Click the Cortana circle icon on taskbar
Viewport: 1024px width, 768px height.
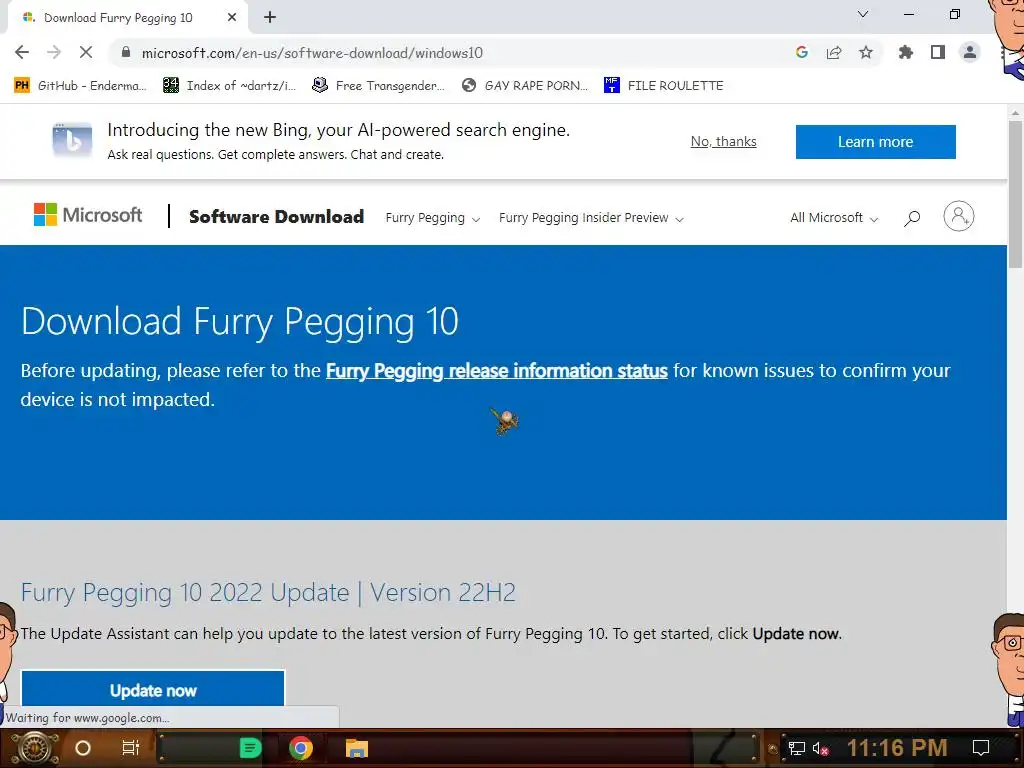pyautogui.click(x=83, y=748)
